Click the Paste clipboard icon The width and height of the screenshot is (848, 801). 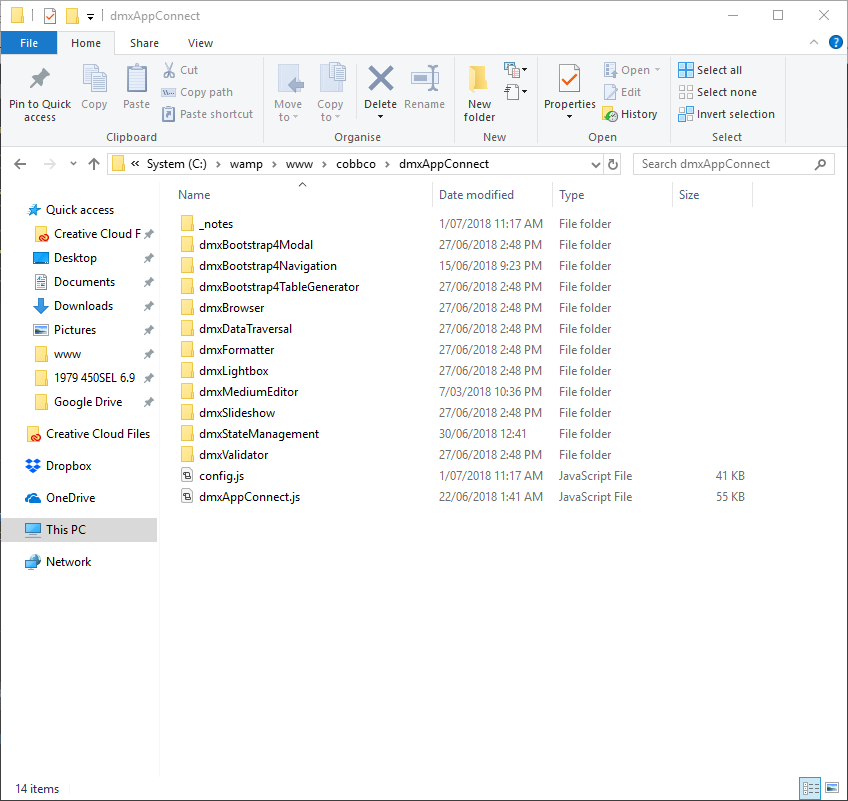click(x=136, y=79)
